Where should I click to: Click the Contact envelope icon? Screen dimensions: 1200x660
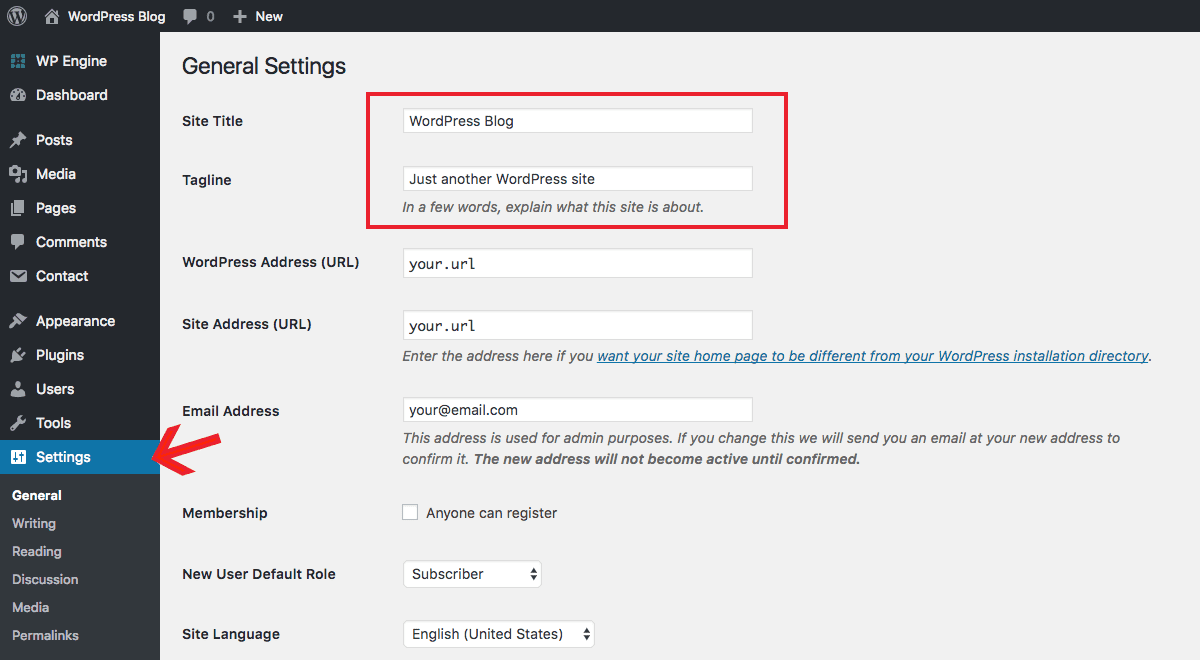18,276
